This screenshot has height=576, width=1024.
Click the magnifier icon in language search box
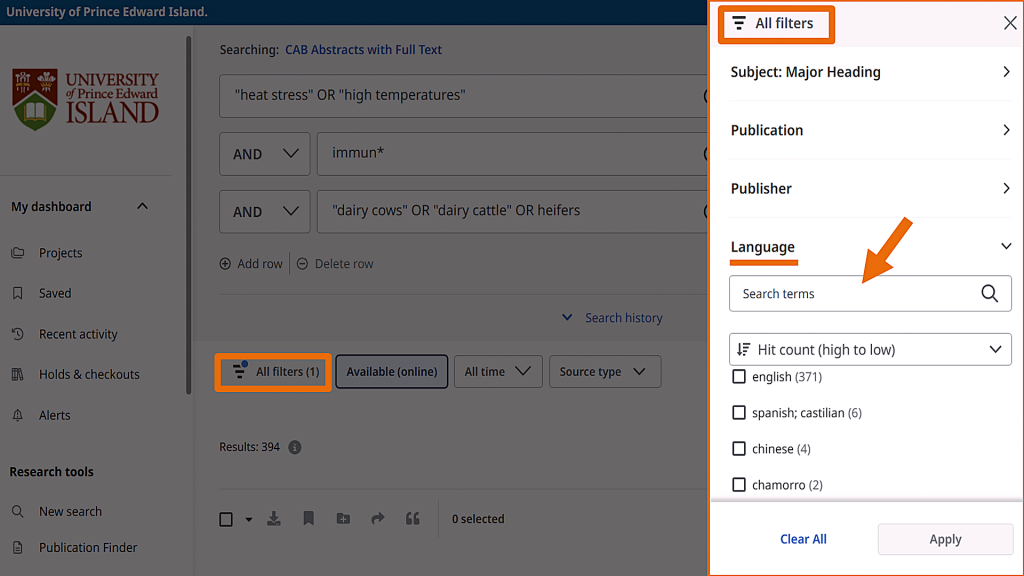tap(989, 294)
